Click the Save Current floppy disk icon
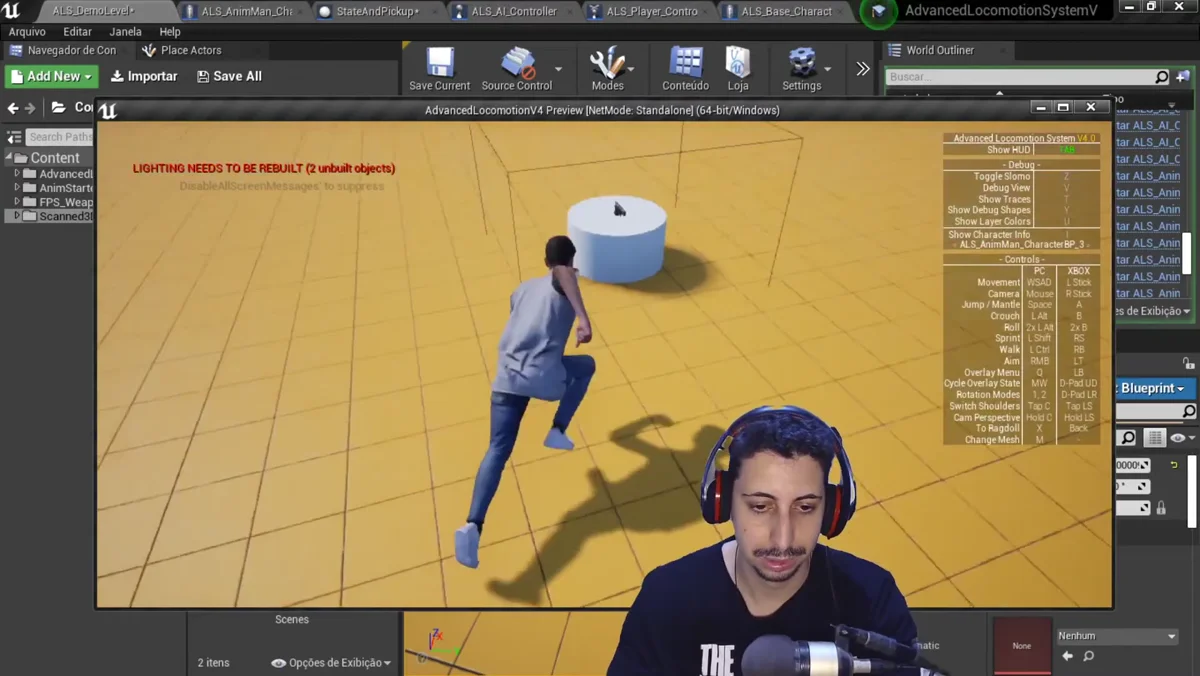The image size is (1200, 676). (440, 62)
